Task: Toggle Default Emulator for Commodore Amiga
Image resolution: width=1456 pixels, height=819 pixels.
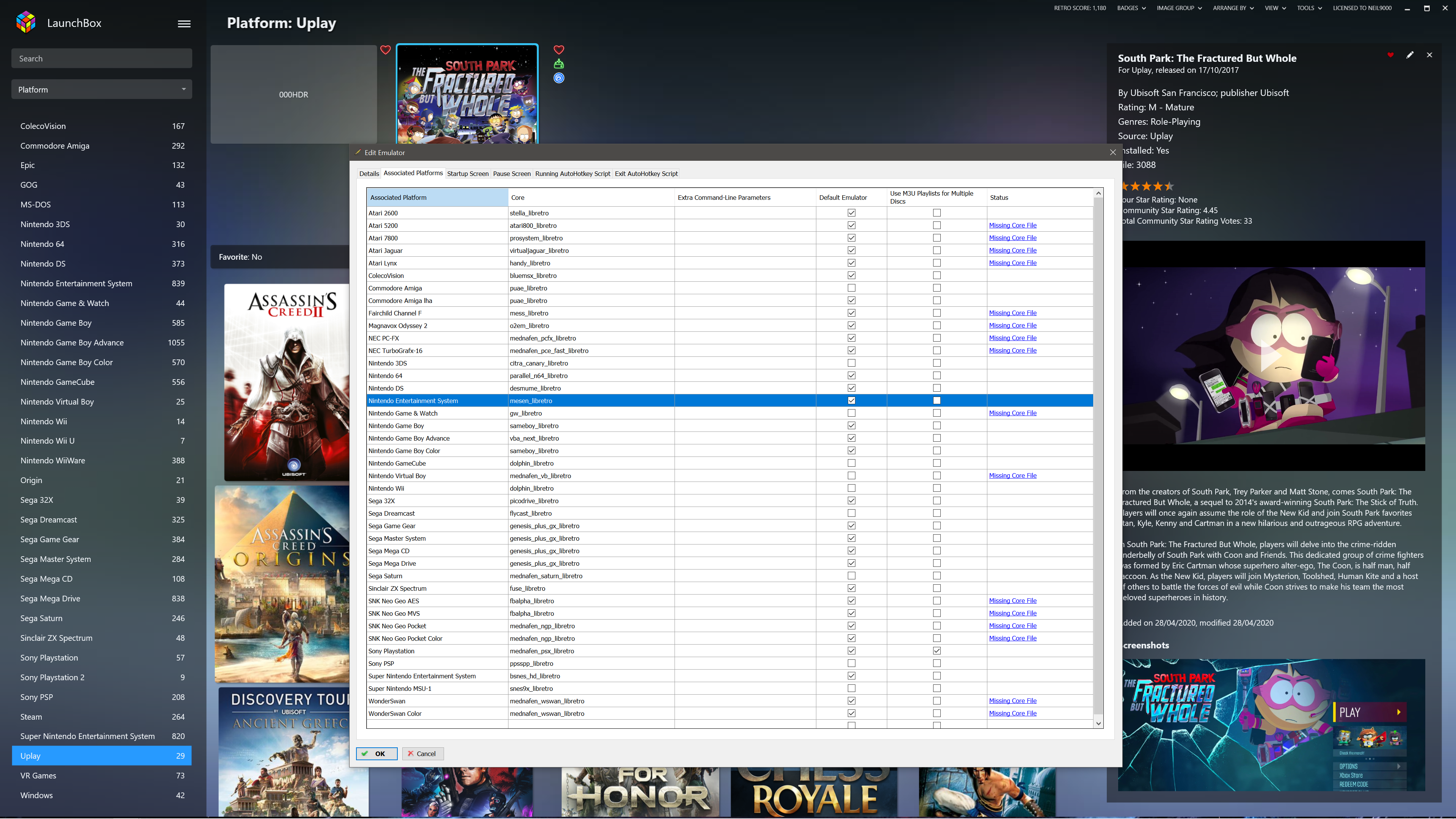Action: point(851,288)
